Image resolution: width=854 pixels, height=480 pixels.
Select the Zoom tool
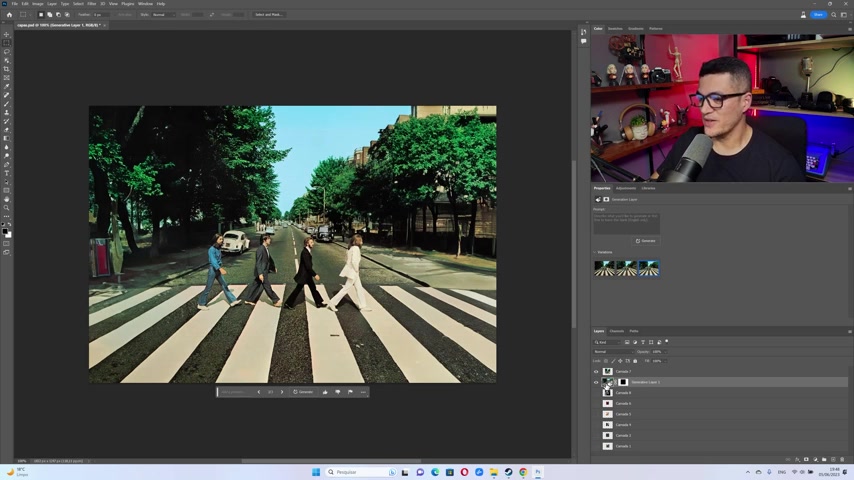tap(7, 208)
